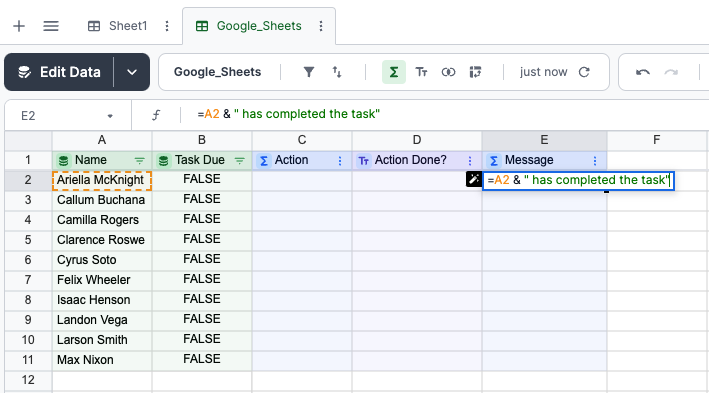
Task: Click the linked-rings lookup icon in toolbar
Action: [448, 72]
